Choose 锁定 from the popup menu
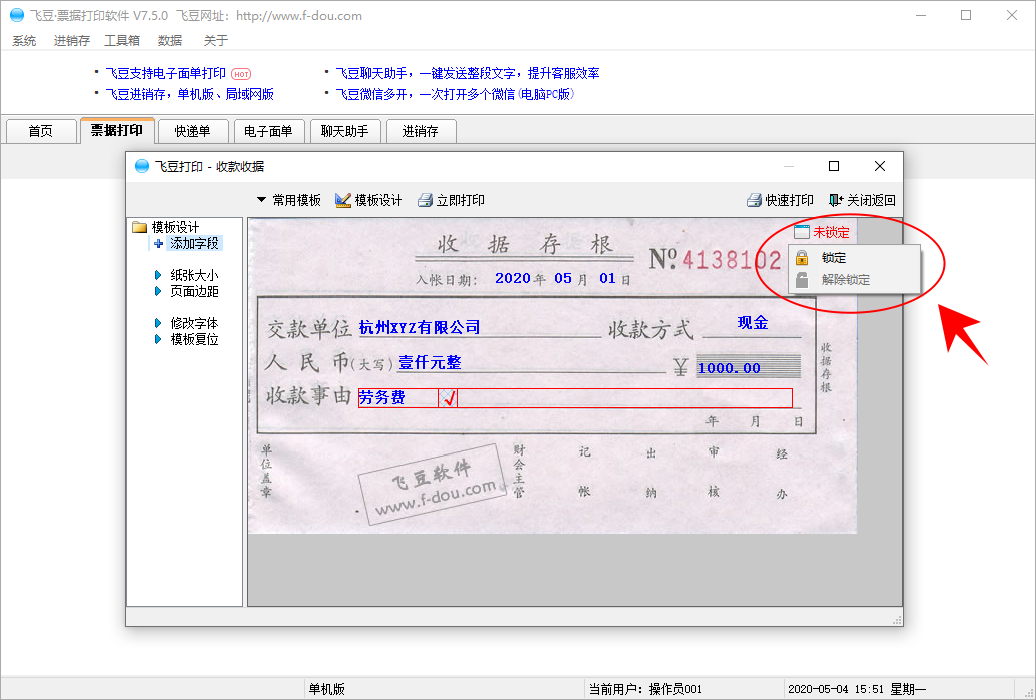The width and height of the screenshot is (1036, 700). [854, 258]
